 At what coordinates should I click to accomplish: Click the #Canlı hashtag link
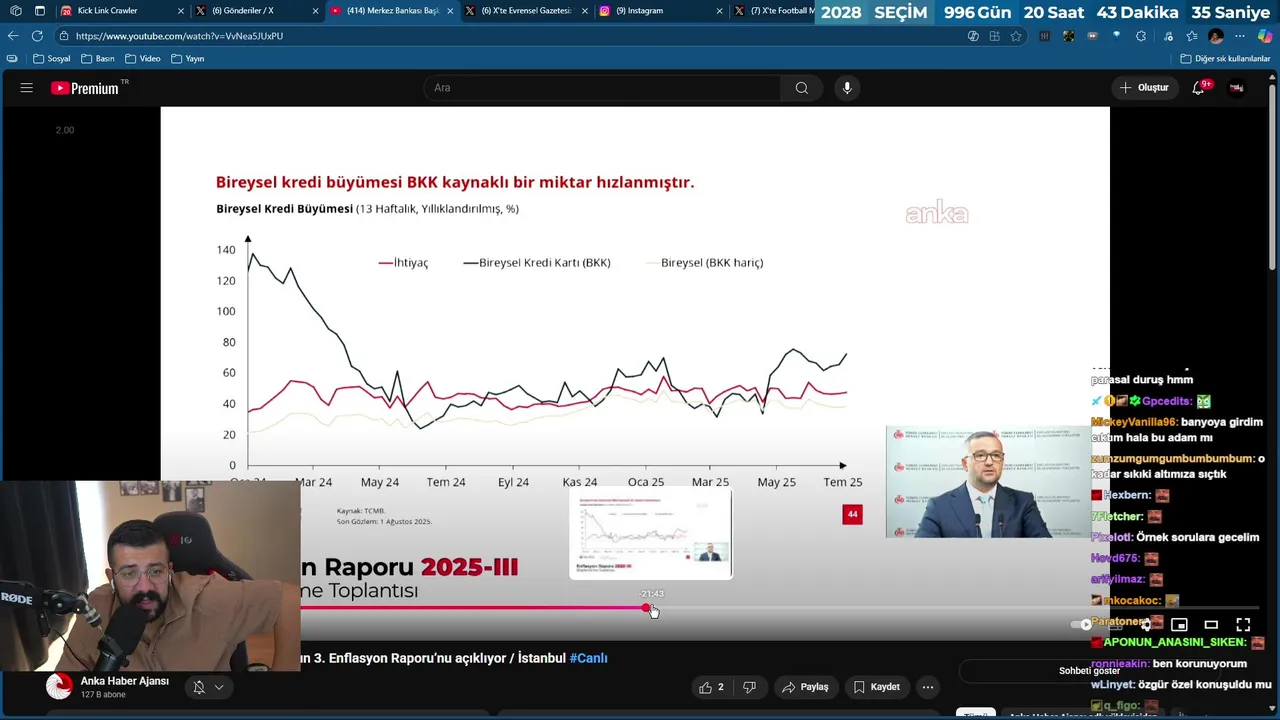pyautogui.click(x=588, y=658)
